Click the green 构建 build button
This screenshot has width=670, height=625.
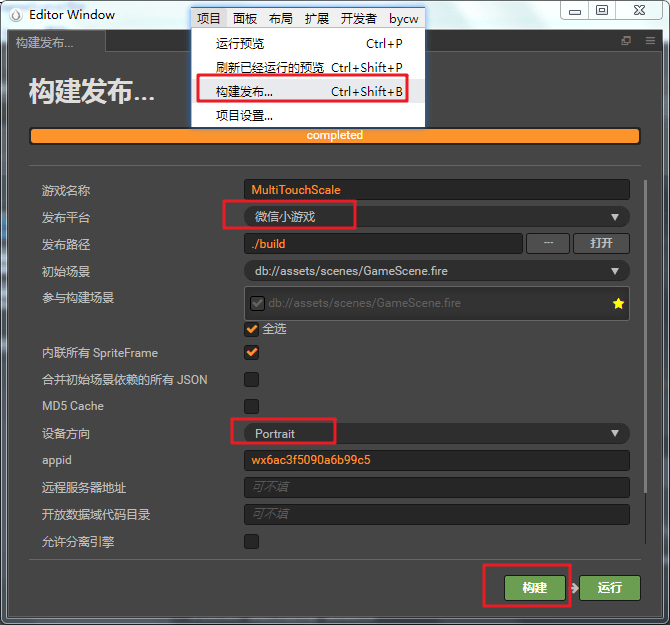pos(535,587)
